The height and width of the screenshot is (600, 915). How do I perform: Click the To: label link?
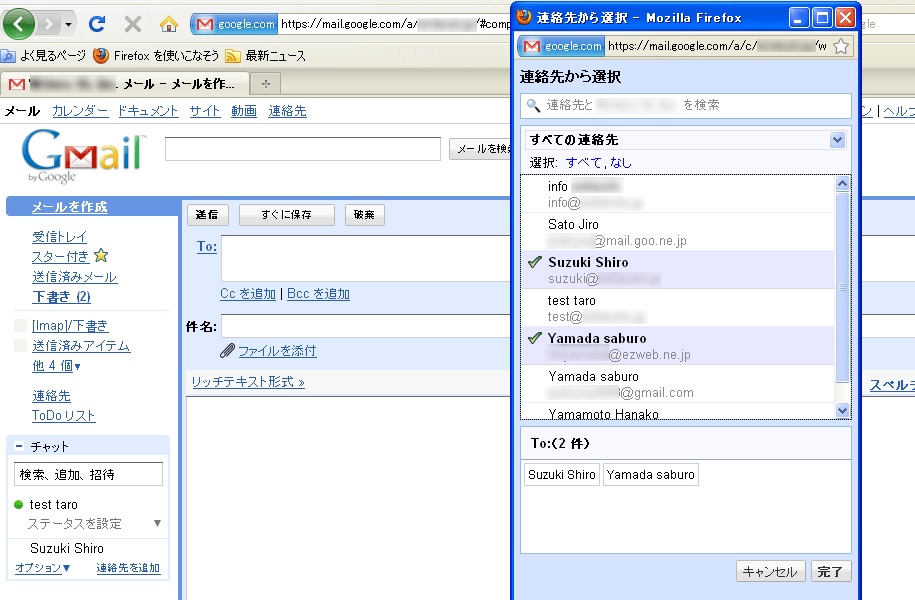[207, 246]
